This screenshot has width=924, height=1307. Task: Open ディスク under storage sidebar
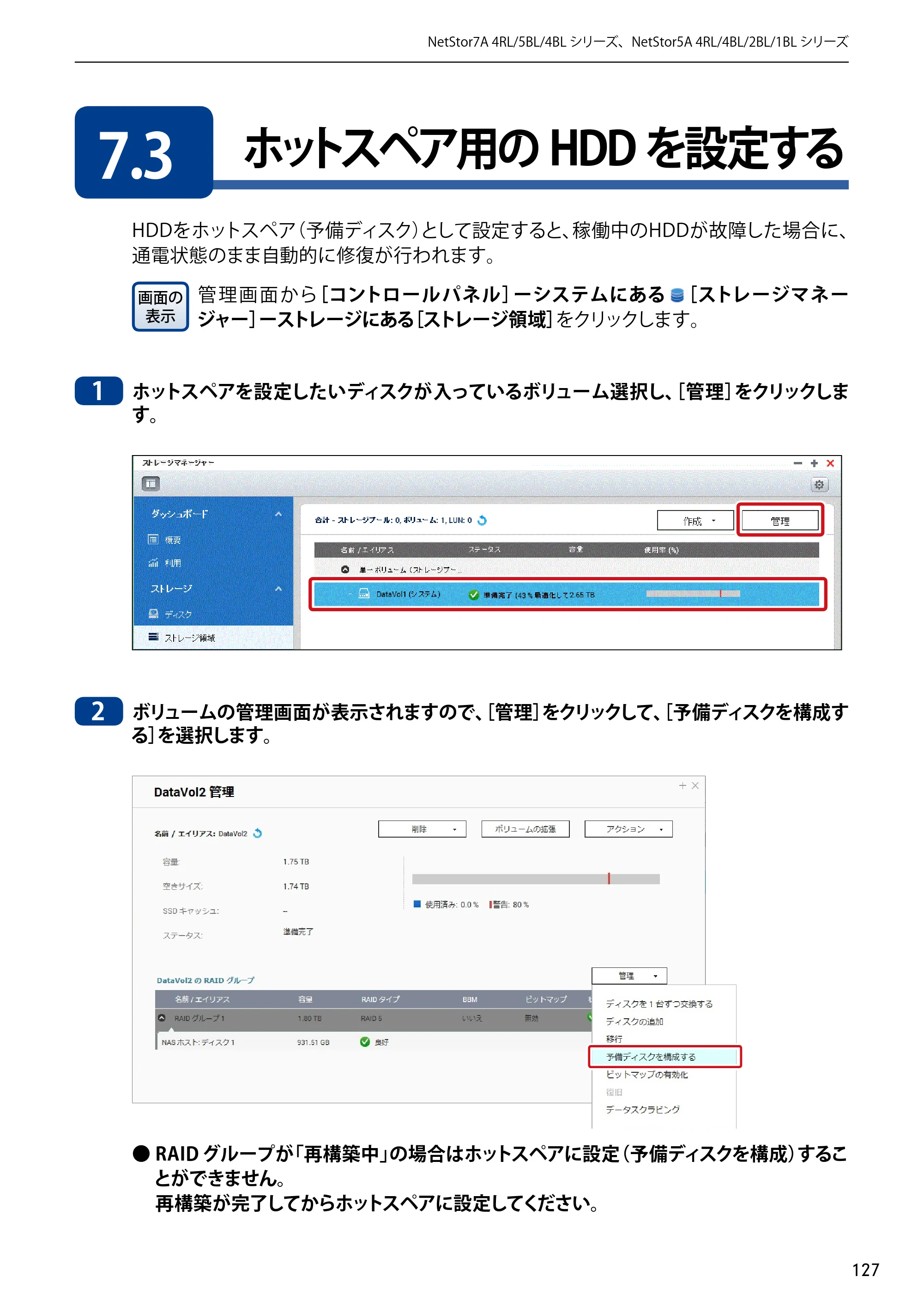click(178, 614)
